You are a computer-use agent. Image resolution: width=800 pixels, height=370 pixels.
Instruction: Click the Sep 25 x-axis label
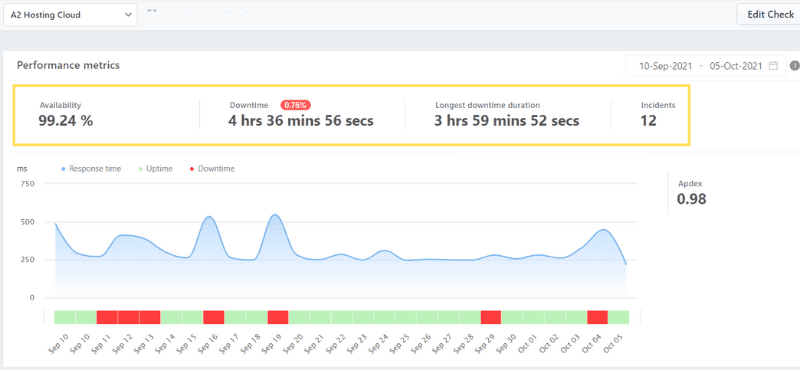coord(398,343)
